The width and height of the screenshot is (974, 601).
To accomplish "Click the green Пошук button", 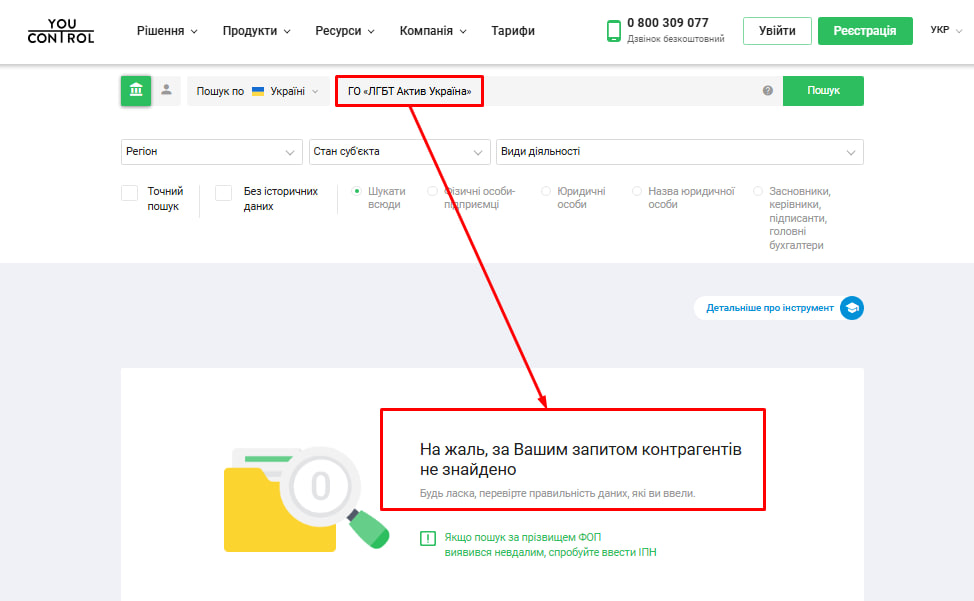I will [823, 91].
